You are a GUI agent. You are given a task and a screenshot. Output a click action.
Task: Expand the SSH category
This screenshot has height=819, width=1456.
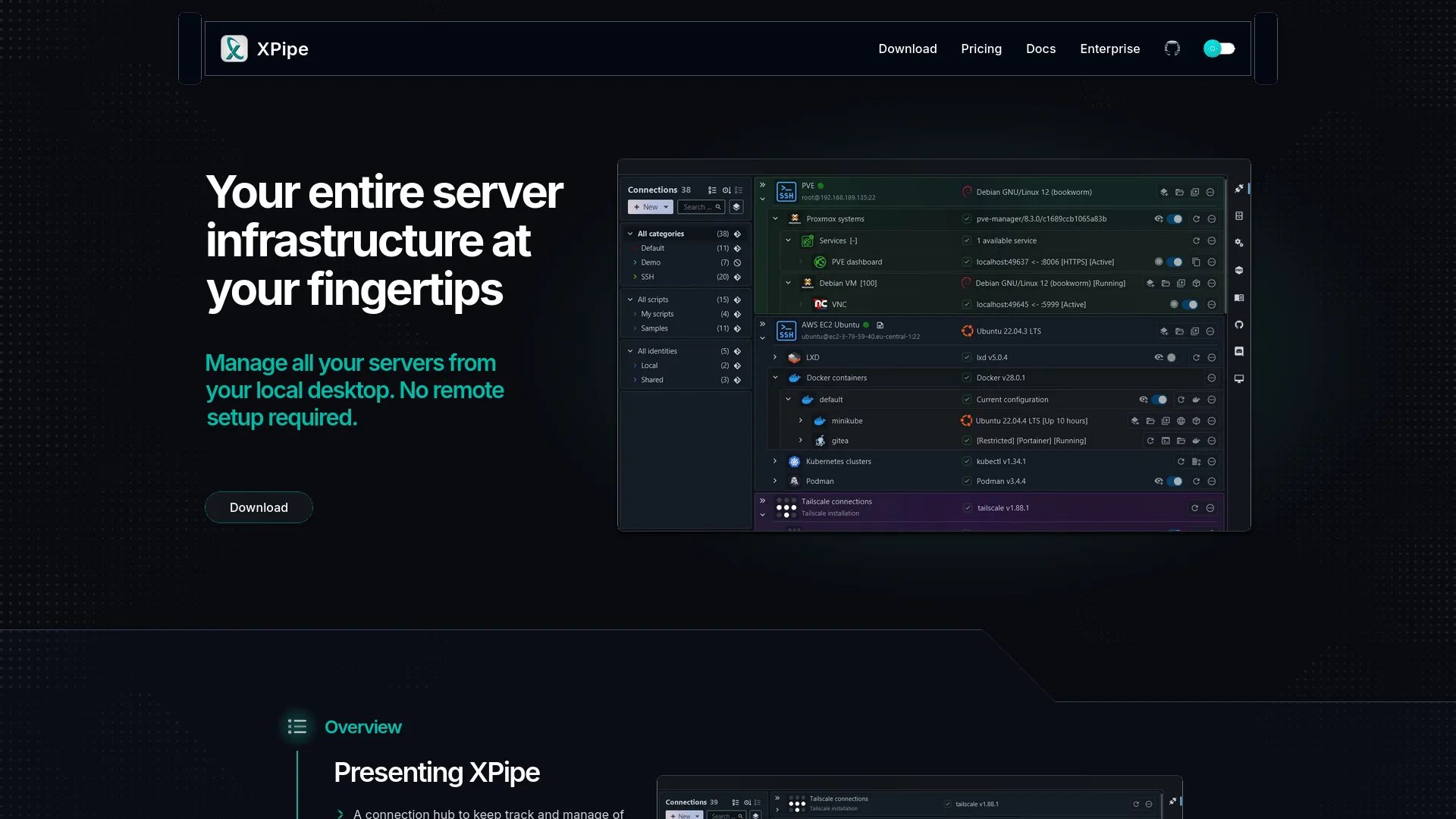(x=635, y=277)
